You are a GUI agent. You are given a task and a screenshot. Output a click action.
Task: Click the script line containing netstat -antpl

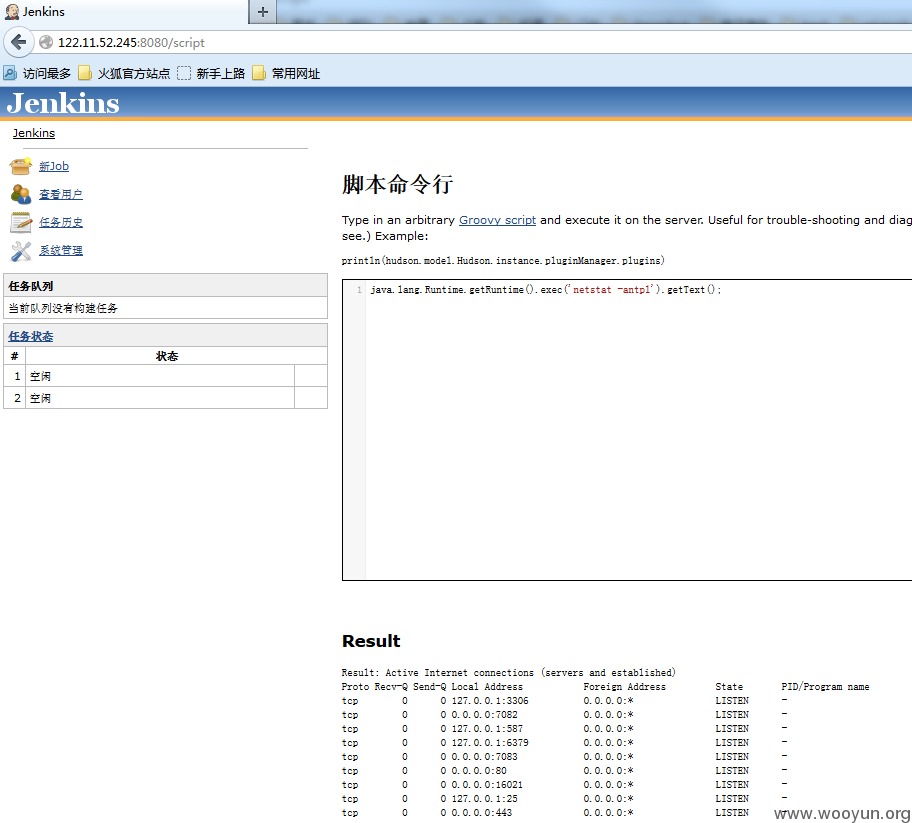click(546, 290)
